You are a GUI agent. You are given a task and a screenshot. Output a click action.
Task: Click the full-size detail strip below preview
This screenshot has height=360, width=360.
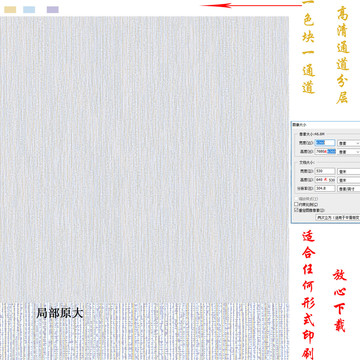(x=144, y=331)
